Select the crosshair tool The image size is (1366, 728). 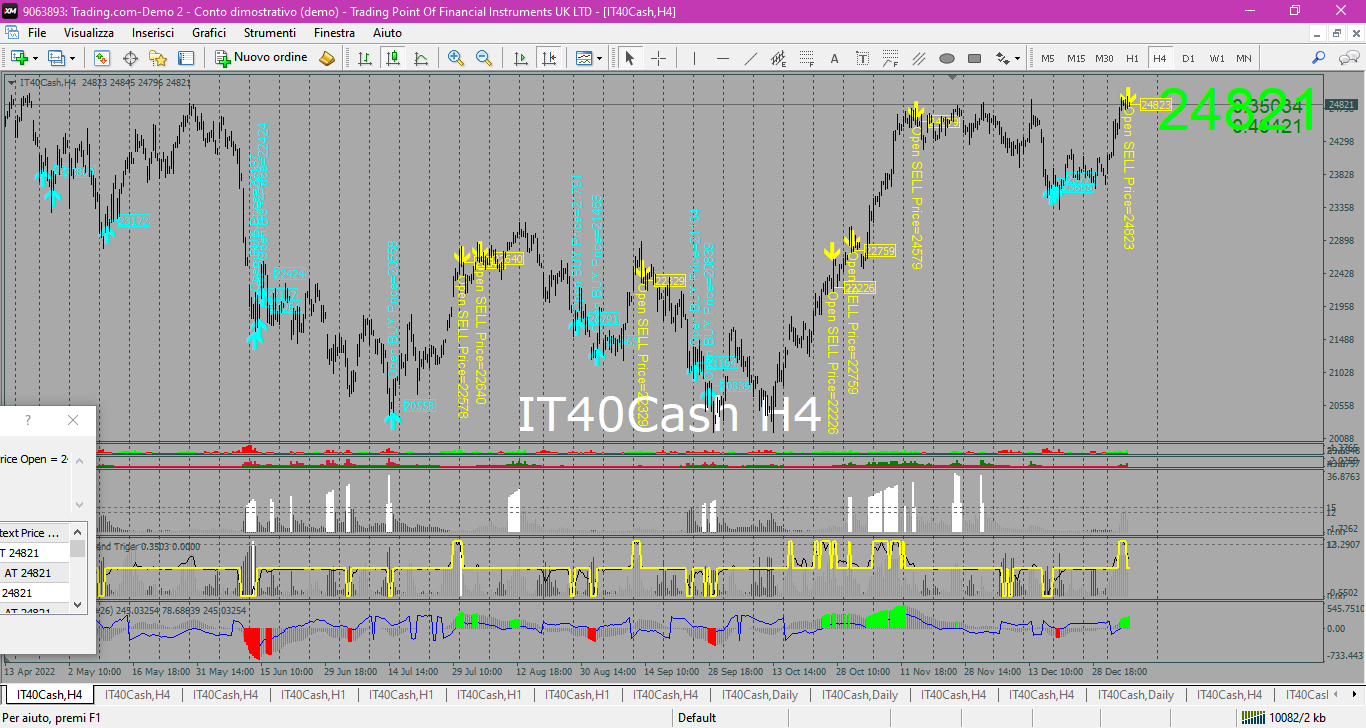pyautogui.click(x=658, y=58)
